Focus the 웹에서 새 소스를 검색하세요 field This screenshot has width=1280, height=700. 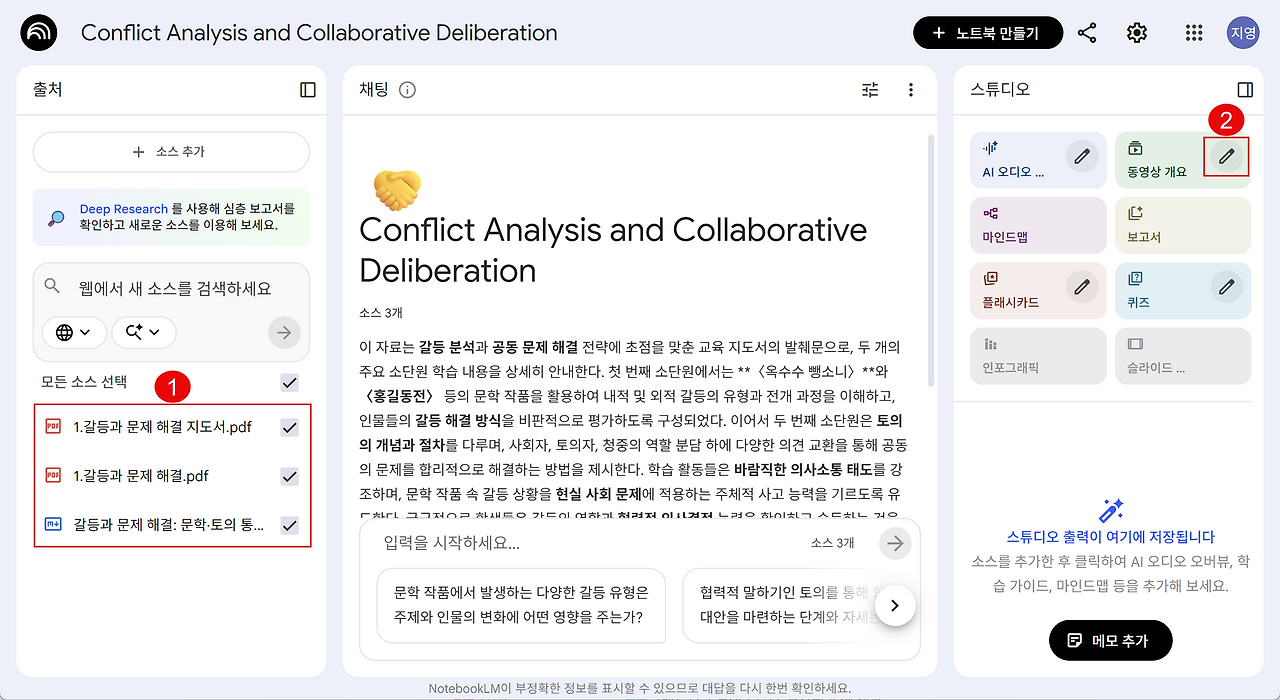tap(175, 288)
